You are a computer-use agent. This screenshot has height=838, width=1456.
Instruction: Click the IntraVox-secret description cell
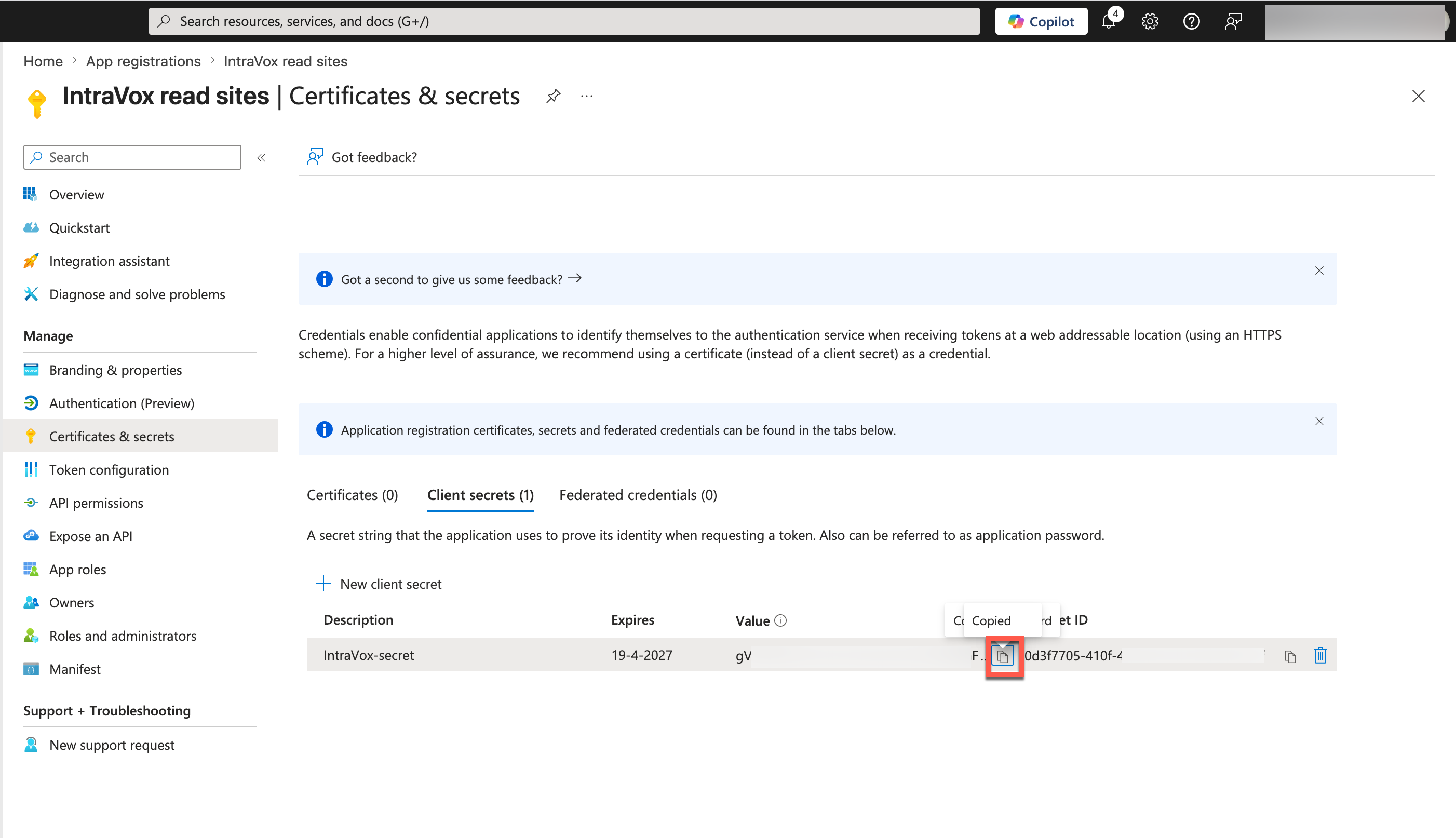[x=368, y=656]
